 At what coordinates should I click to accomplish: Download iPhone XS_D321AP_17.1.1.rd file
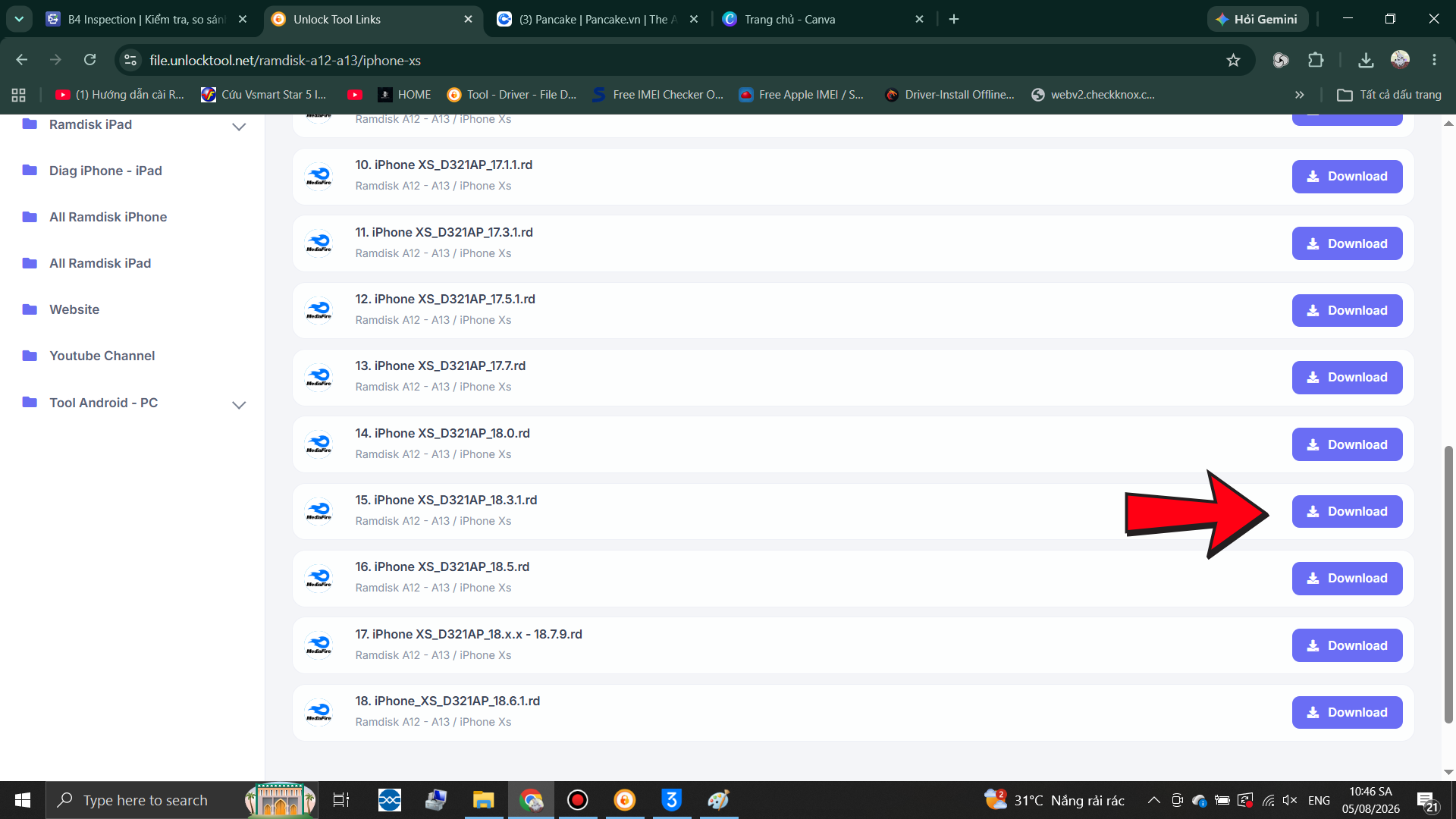pos(1347,177)
